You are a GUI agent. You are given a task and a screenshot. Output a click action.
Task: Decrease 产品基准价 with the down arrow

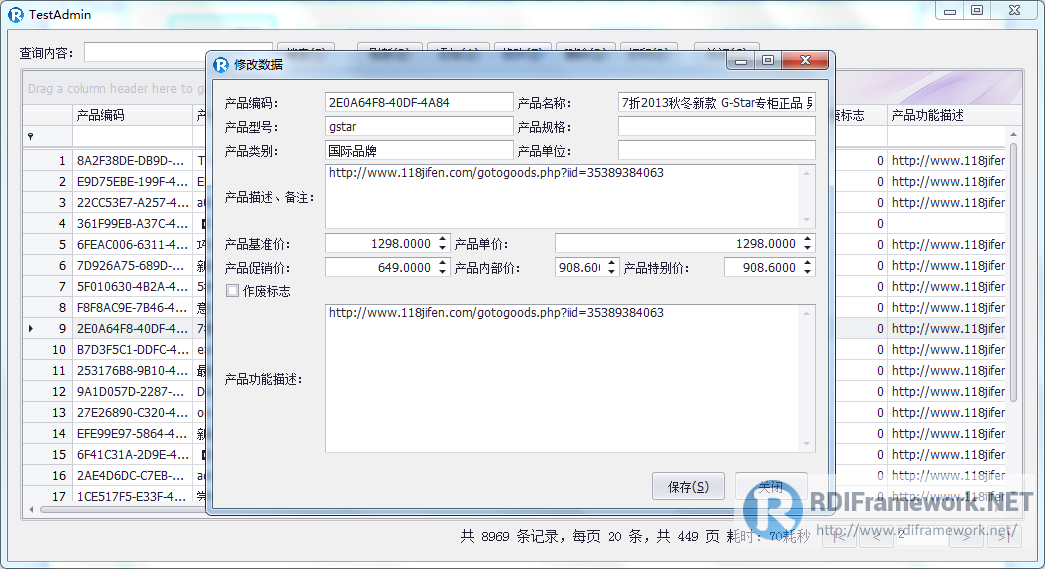[x=442, y=249]
